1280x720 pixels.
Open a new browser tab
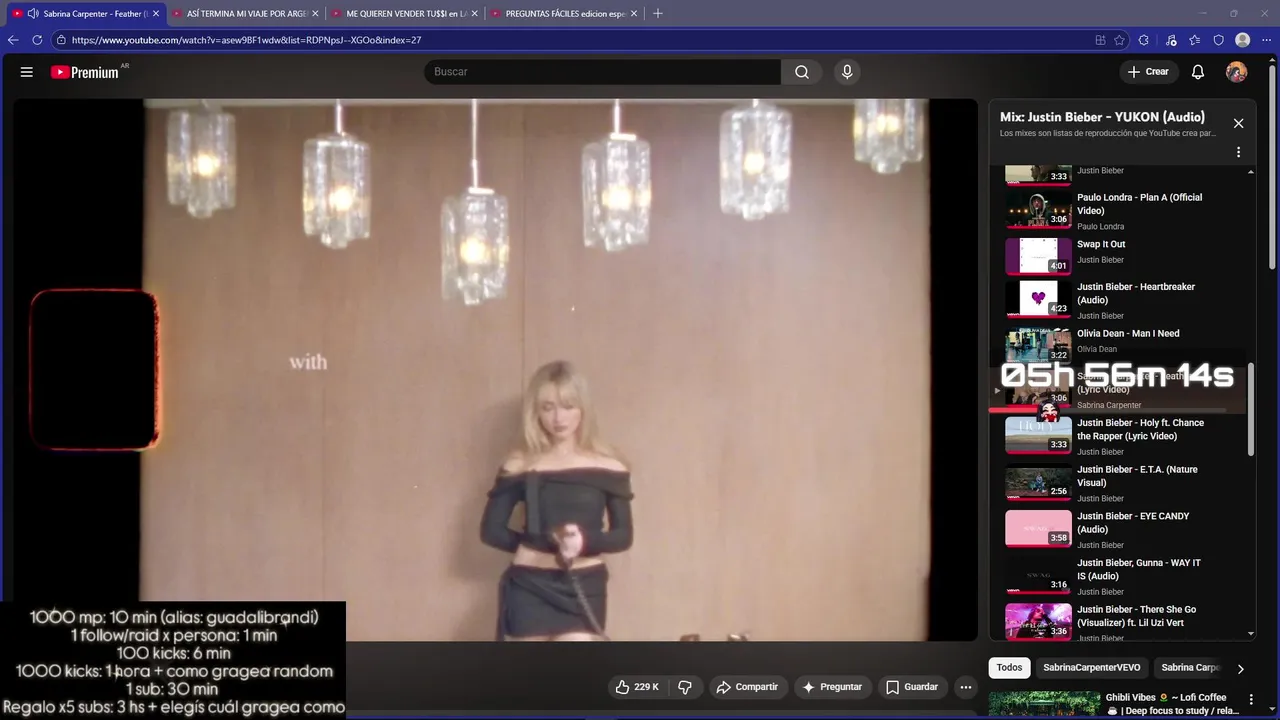(x=657, y=14)
